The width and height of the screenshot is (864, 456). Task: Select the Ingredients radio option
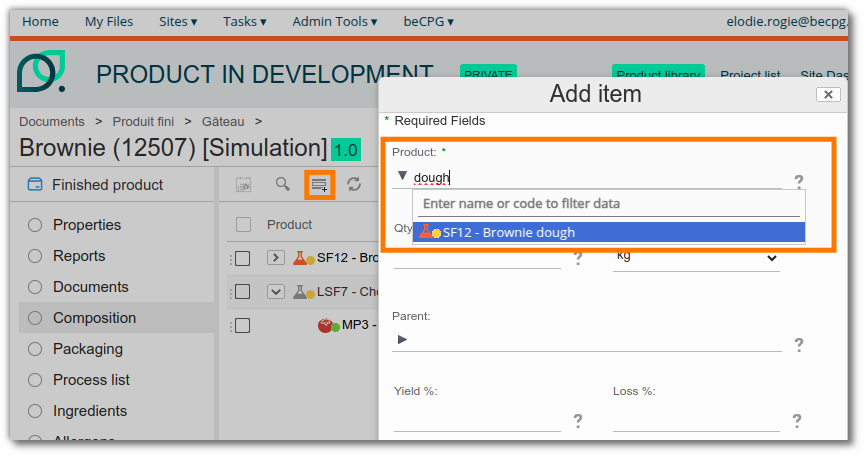point(35,411)
